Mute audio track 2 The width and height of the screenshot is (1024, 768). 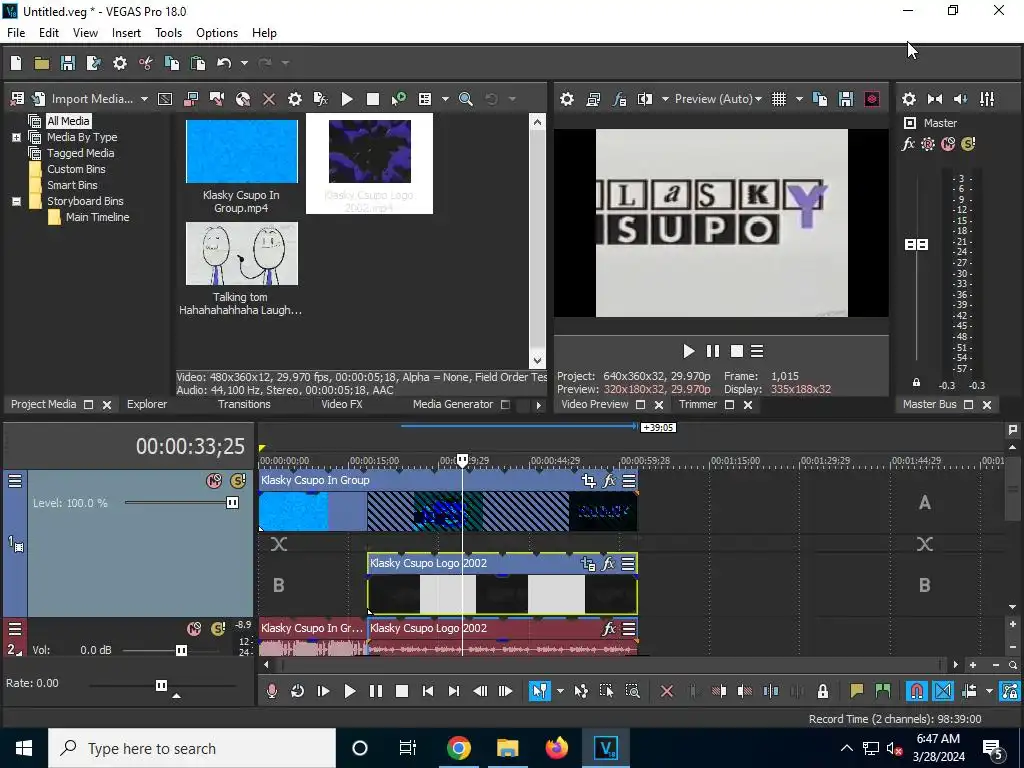194,629
